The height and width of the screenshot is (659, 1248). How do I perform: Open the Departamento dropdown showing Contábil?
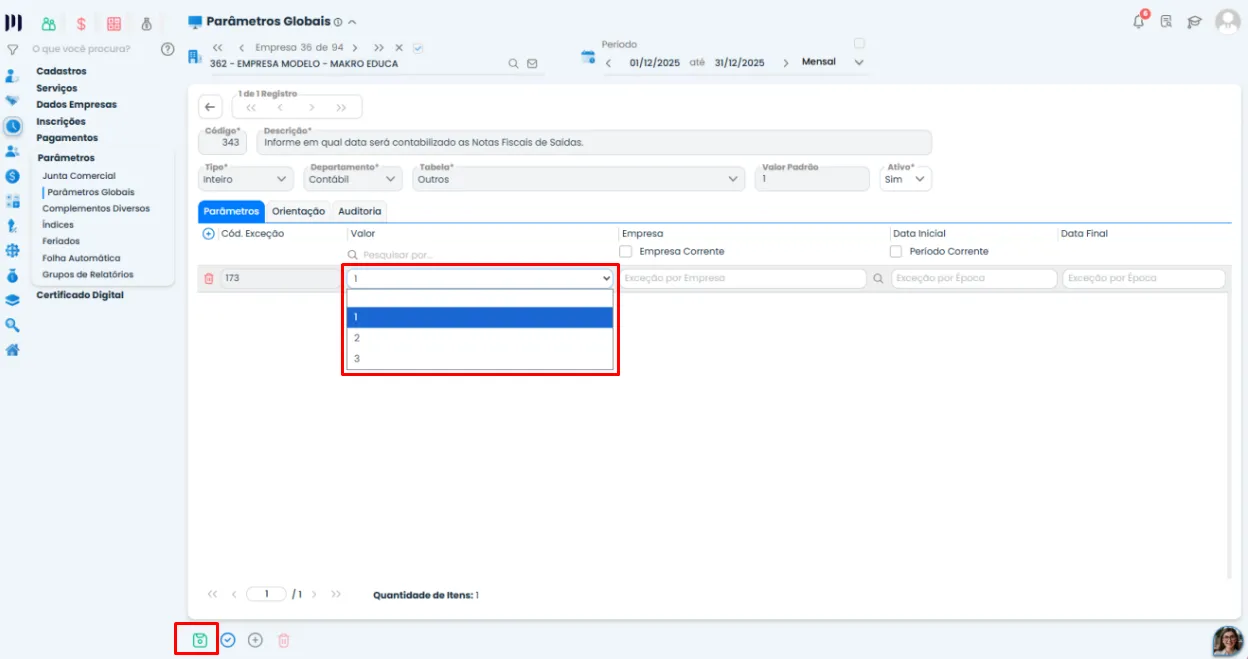coord(353,179)
